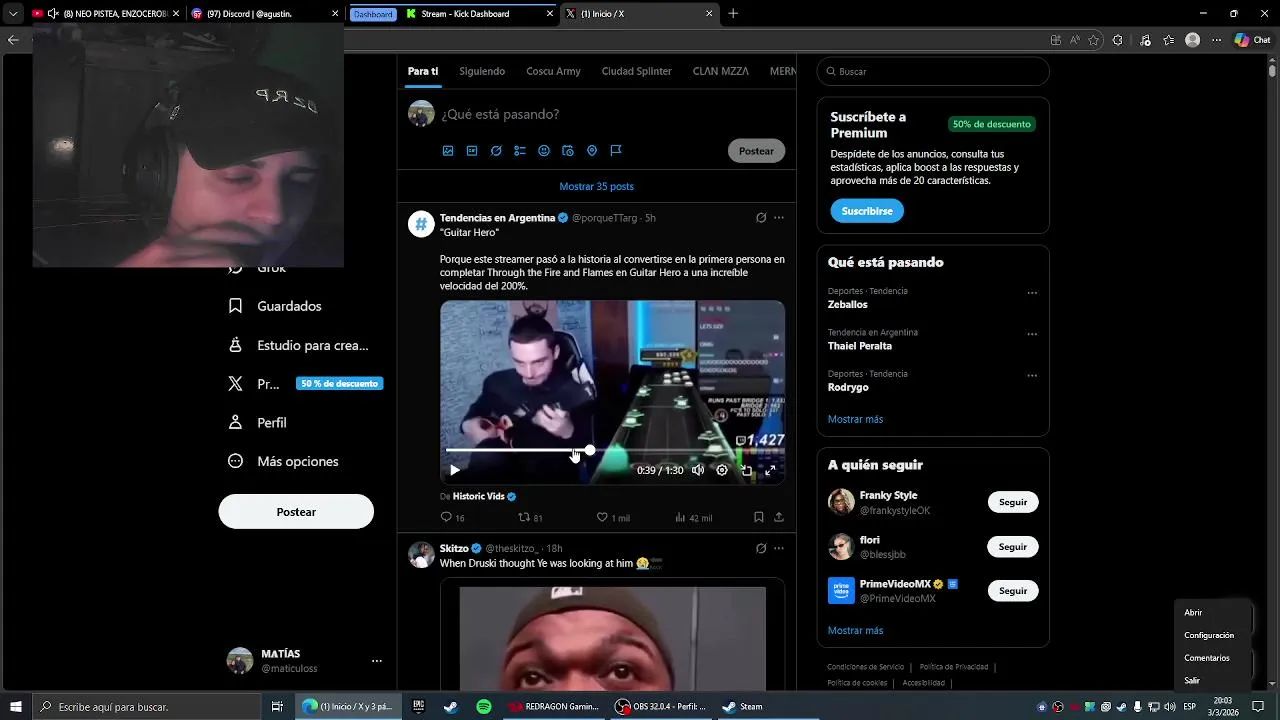Image resolution: width=1280 pixels, height=720 pixels.
Task: Switch to the Para ti tab
Action: click(x=423, y=71)
